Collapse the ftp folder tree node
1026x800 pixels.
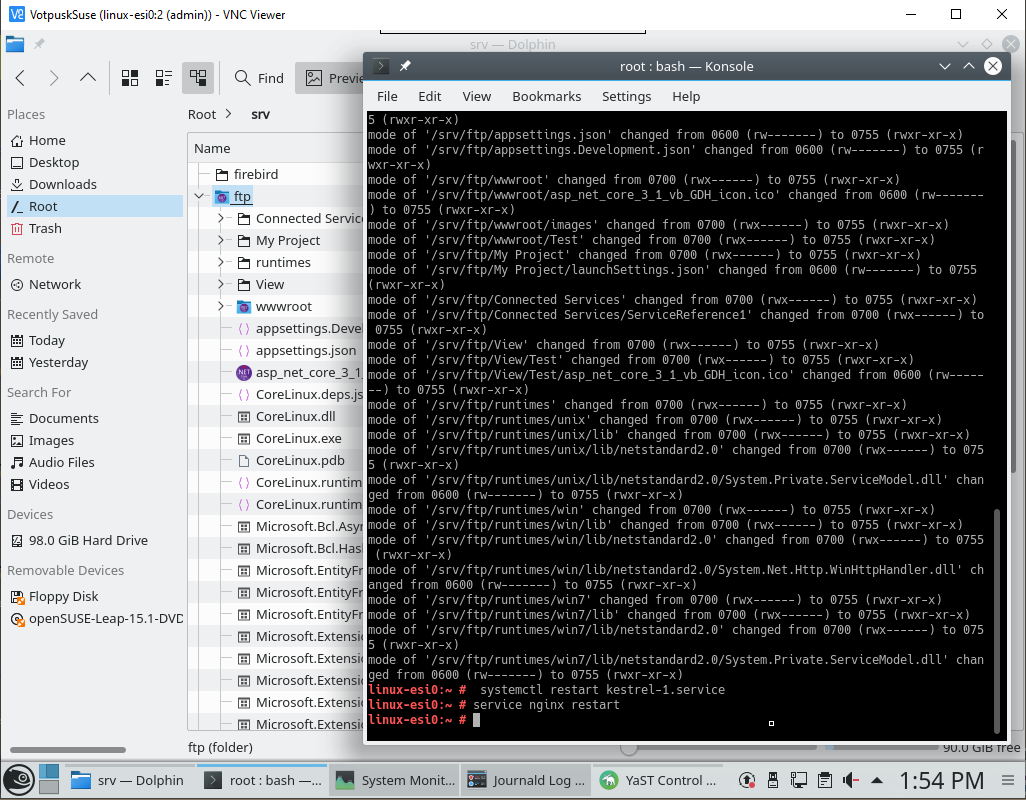pos(199,196)
